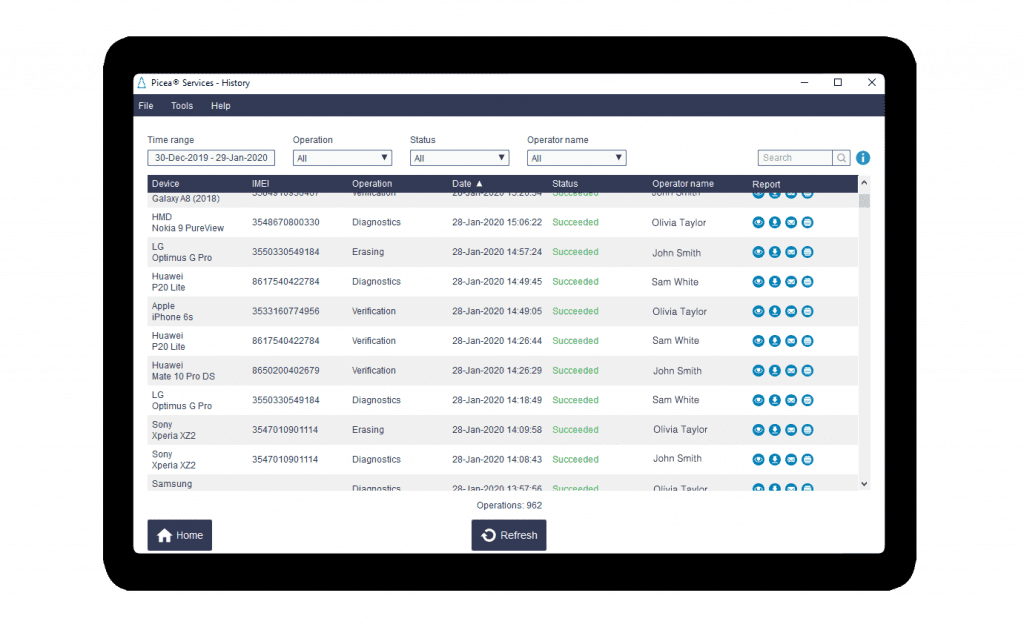Print report for the 14:57:24 Erasing row

(x=807, y=252)
